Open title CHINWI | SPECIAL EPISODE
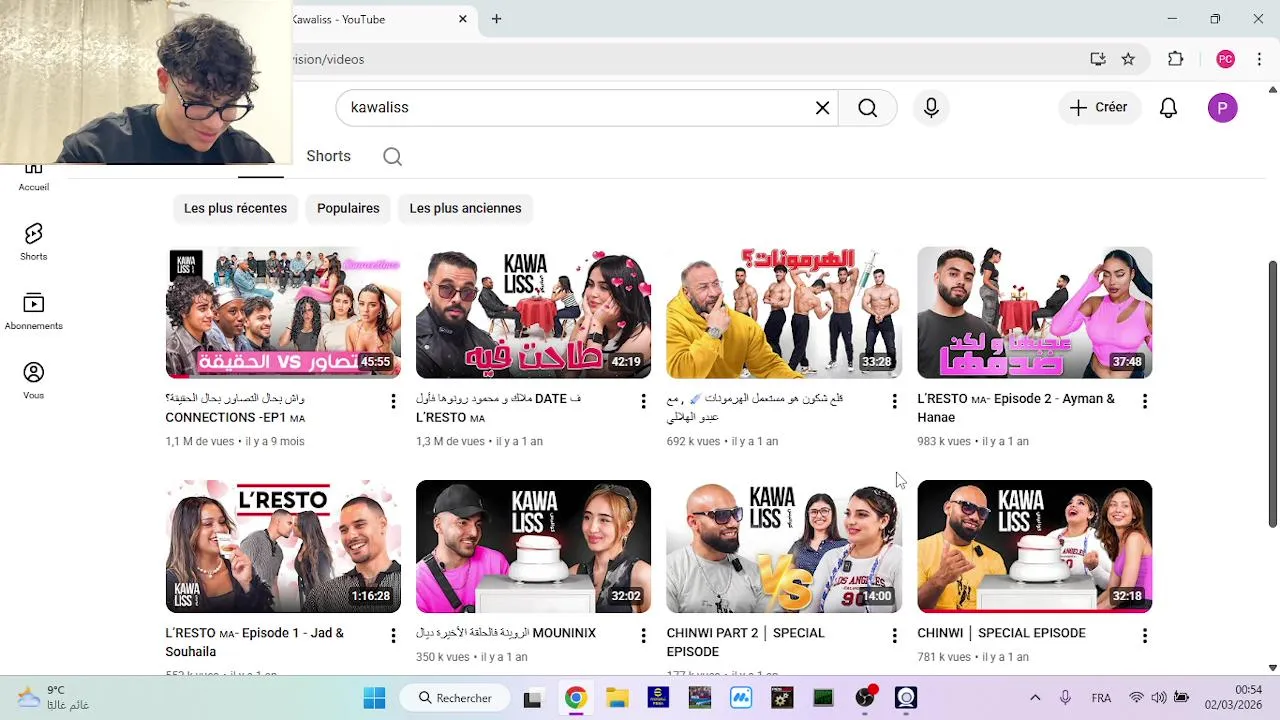Viewport: 1280px width, 720px height. pos(1001,633)
